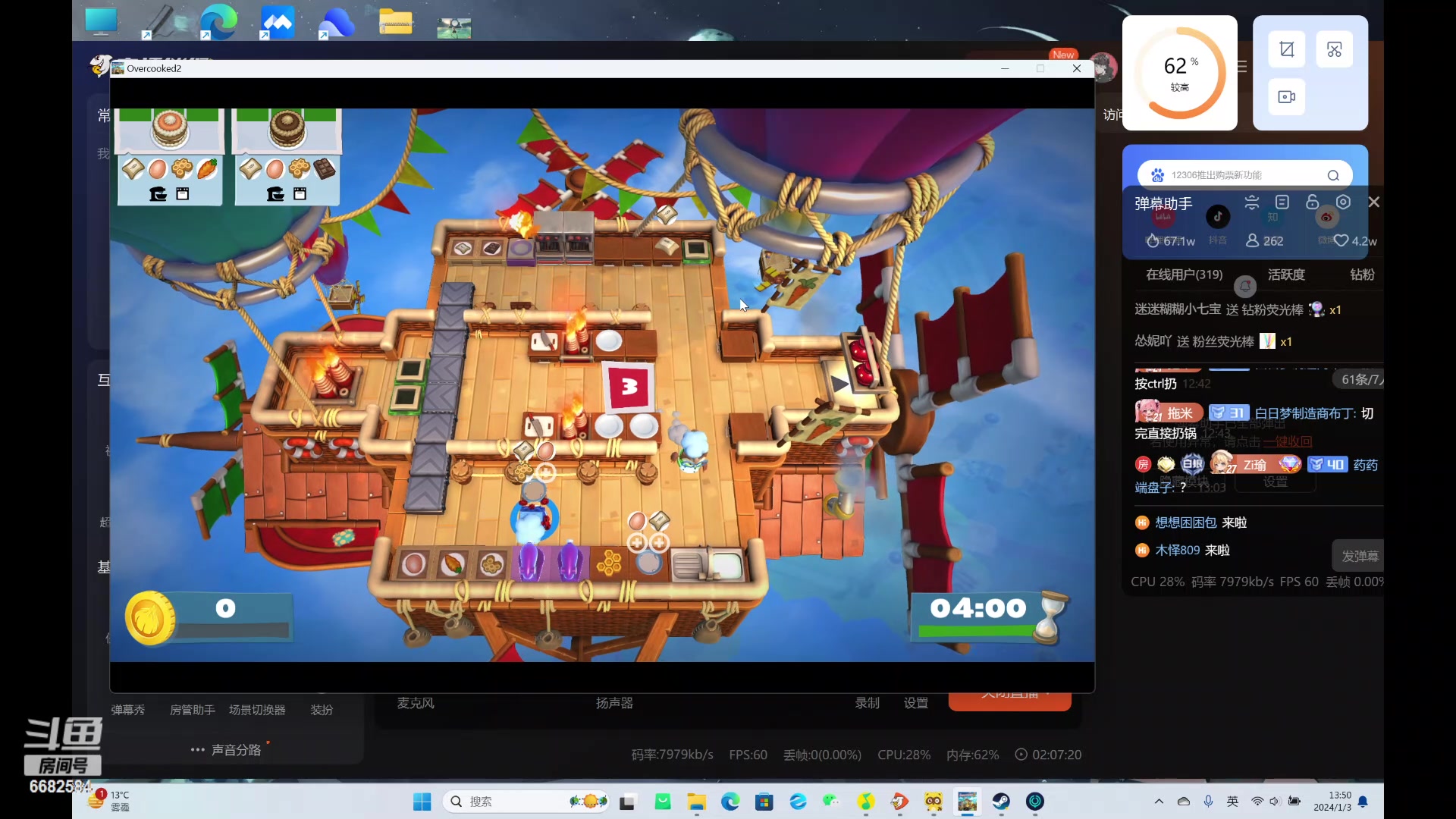Open Microsoft Store from the taskbar
Viewport: 1456px width, 819px height.
pyautogui.click(x=764, y=802)
